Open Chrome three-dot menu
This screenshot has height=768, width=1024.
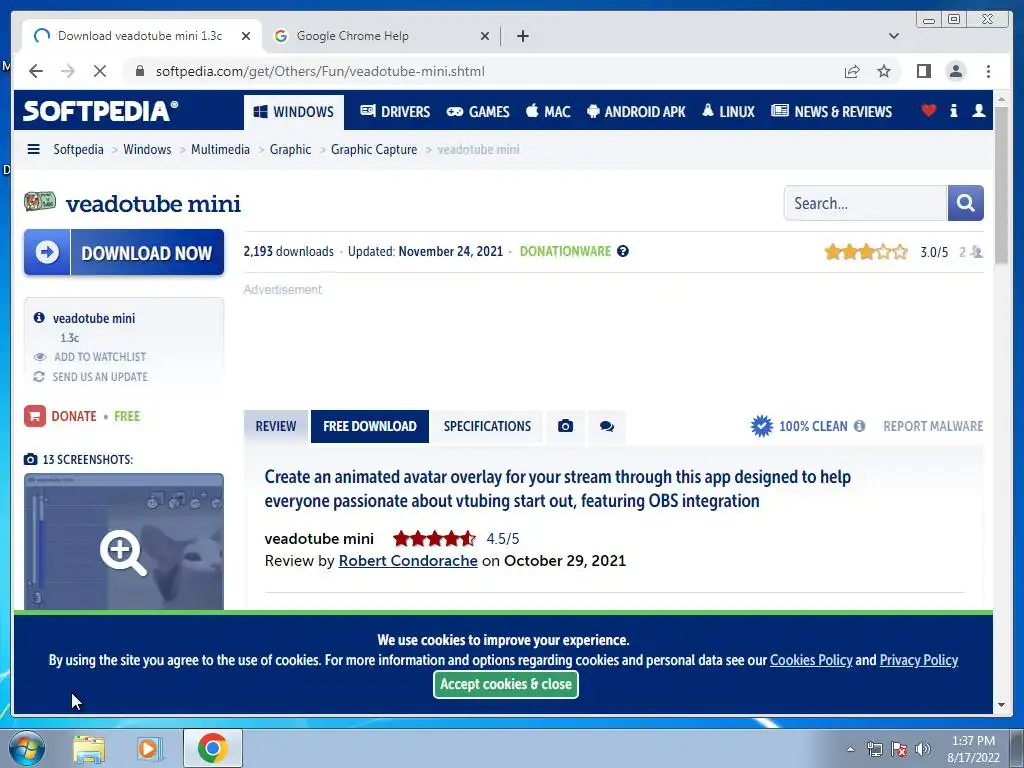(988, 71)
